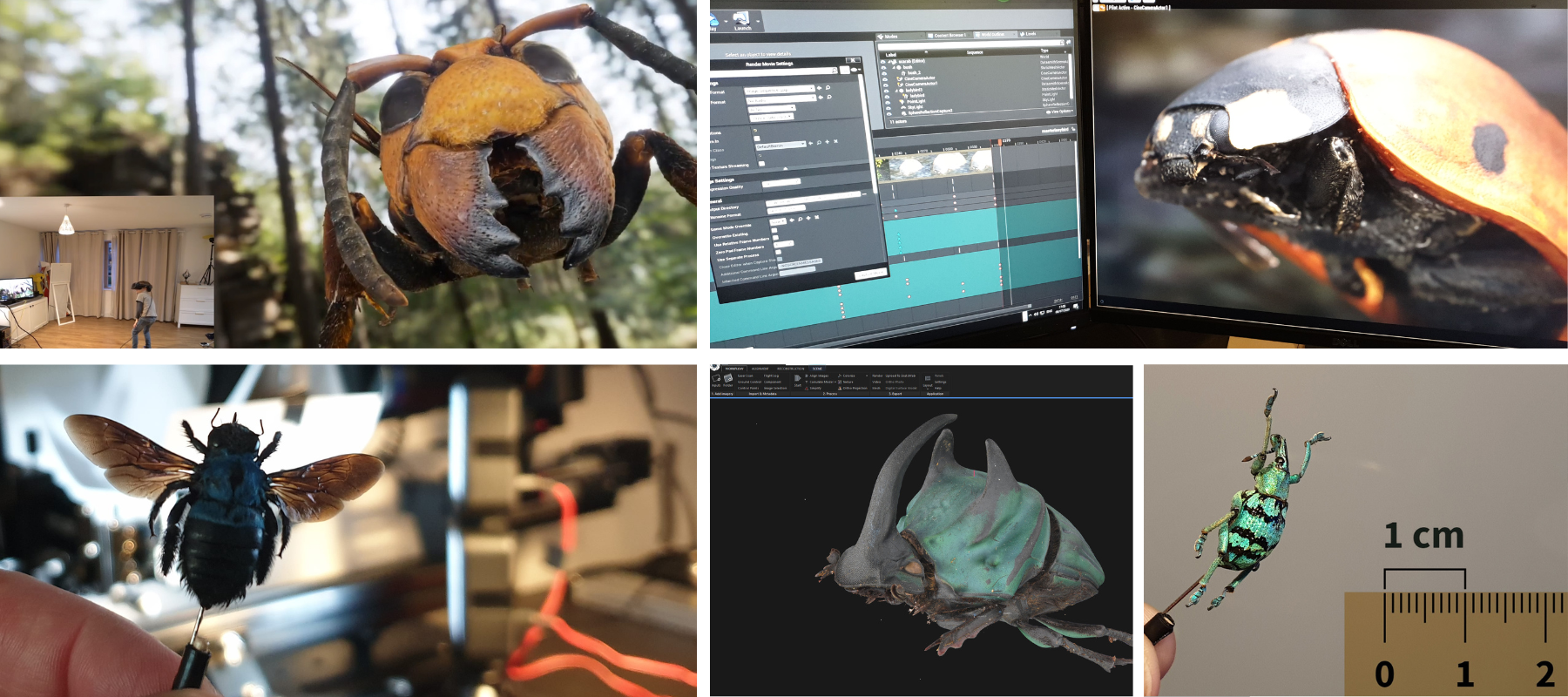Switch to the SCENE ribbon tab
1568x697 pixels.
pos(817,369)
